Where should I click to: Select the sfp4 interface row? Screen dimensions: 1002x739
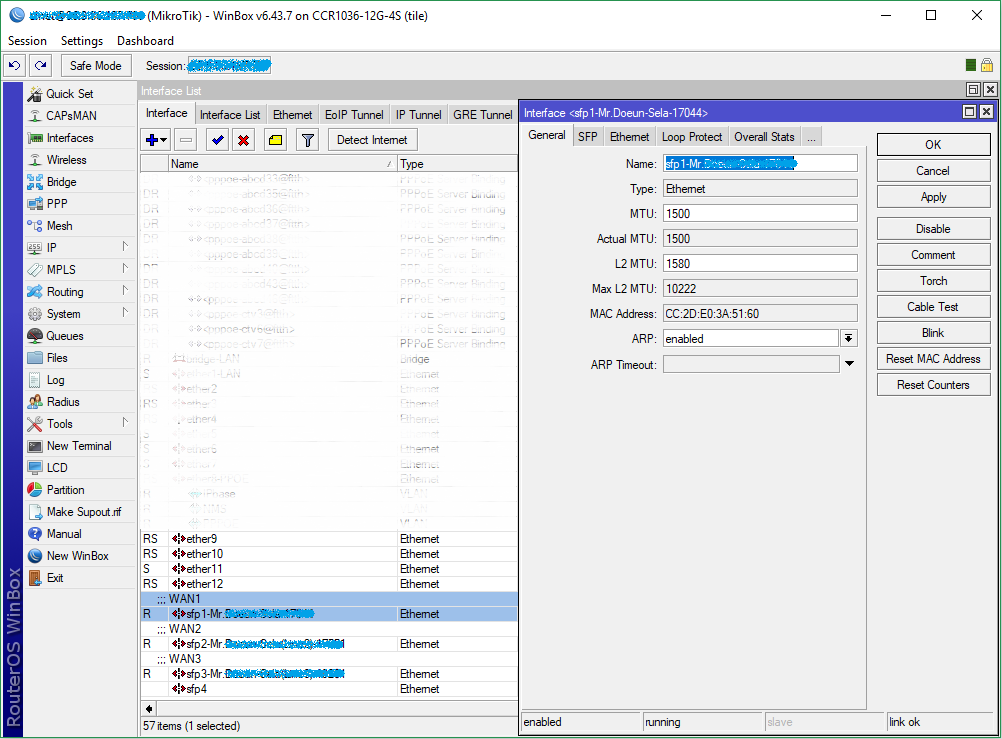pos(200,688)
